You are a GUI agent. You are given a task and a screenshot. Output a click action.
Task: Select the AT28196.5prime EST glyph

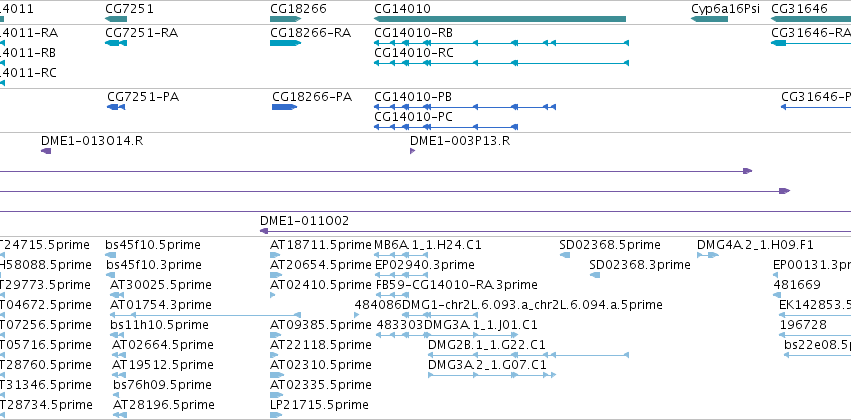click(120, 415)
